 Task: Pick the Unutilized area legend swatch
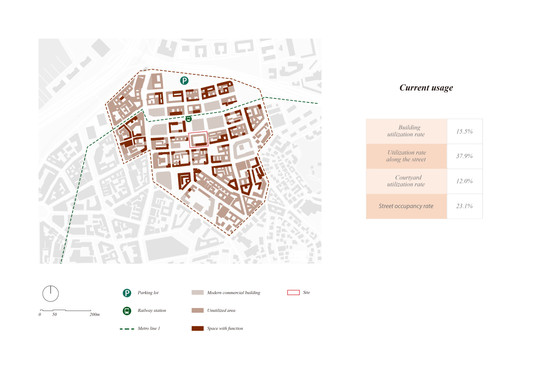198,310
